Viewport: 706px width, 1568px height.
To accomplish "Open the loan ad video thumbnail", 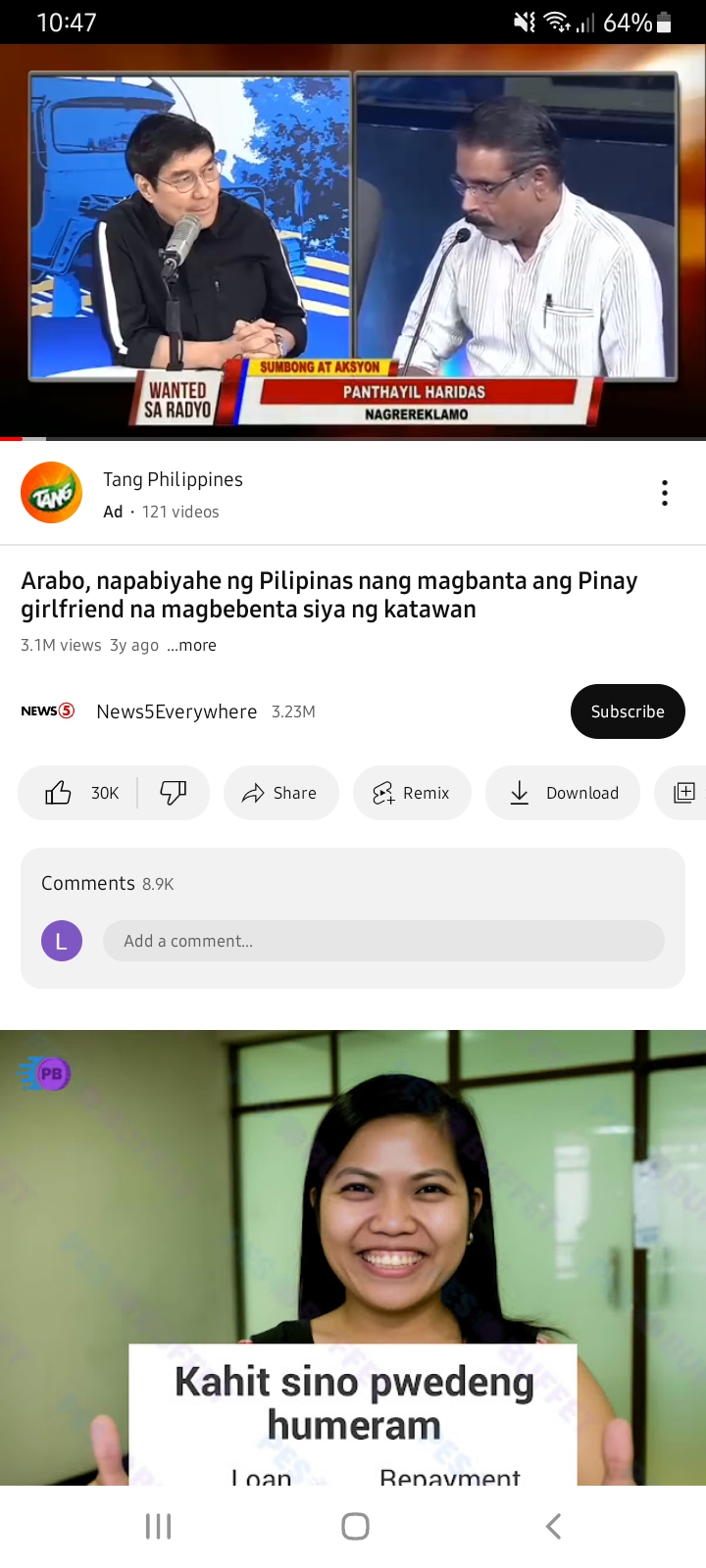I will 353,1257.
